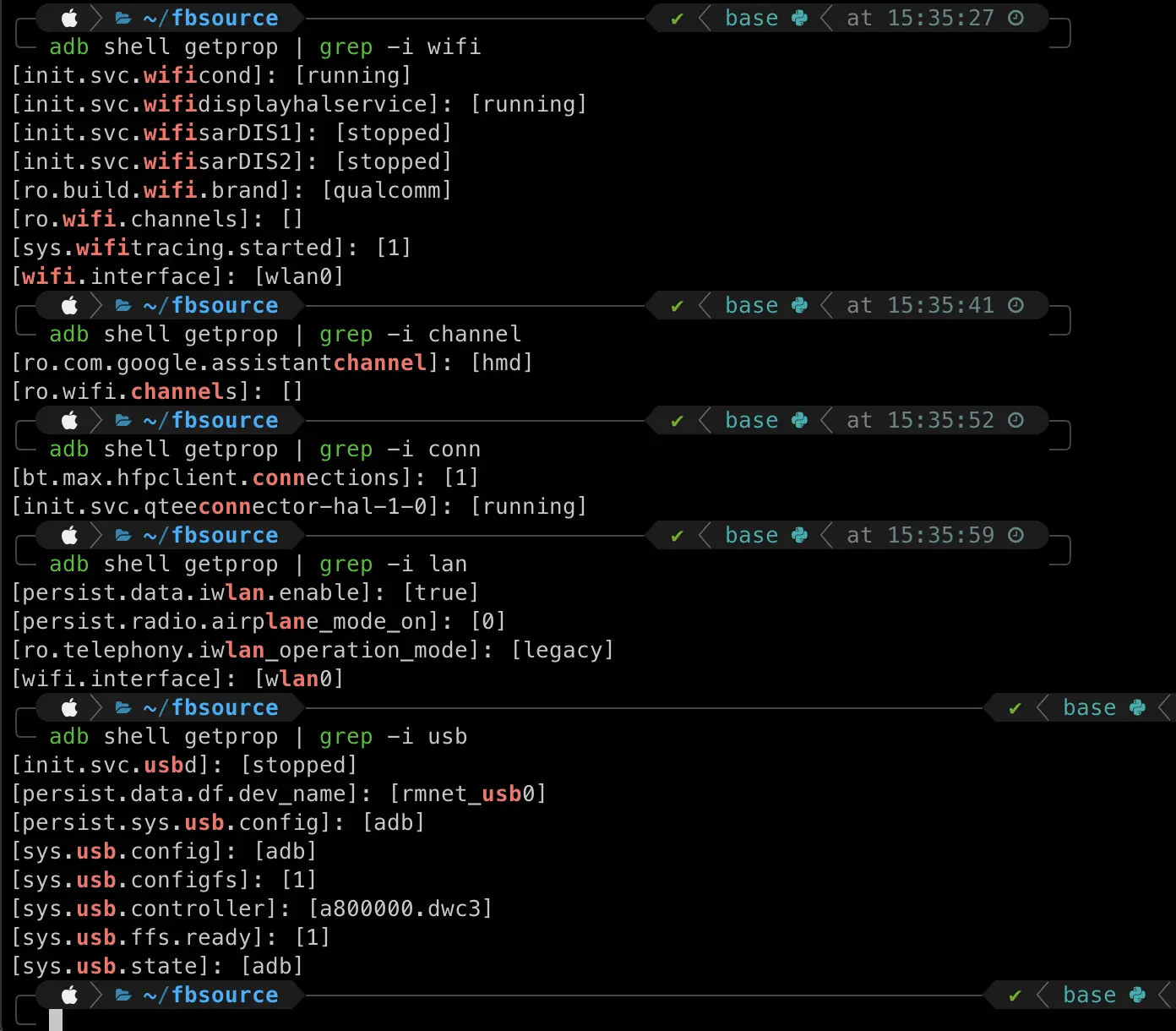Click the command 'grep -i lan' line
Viewport: 1176px width, 1031px height.
(259, 564)
